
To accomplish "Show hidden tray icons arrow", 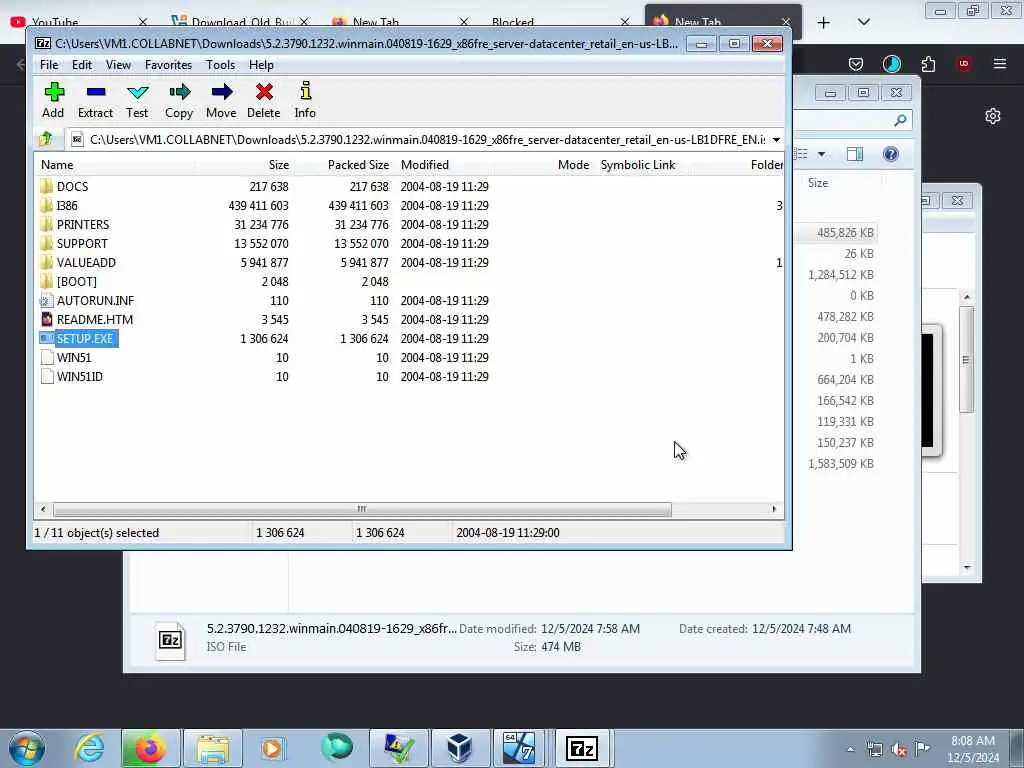I will coord(850,749).
